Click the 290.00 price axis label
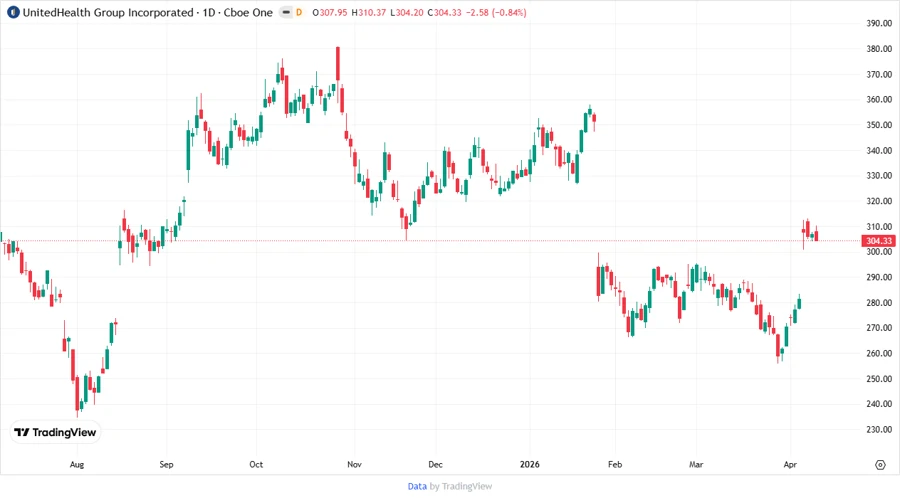 [879, 277]
